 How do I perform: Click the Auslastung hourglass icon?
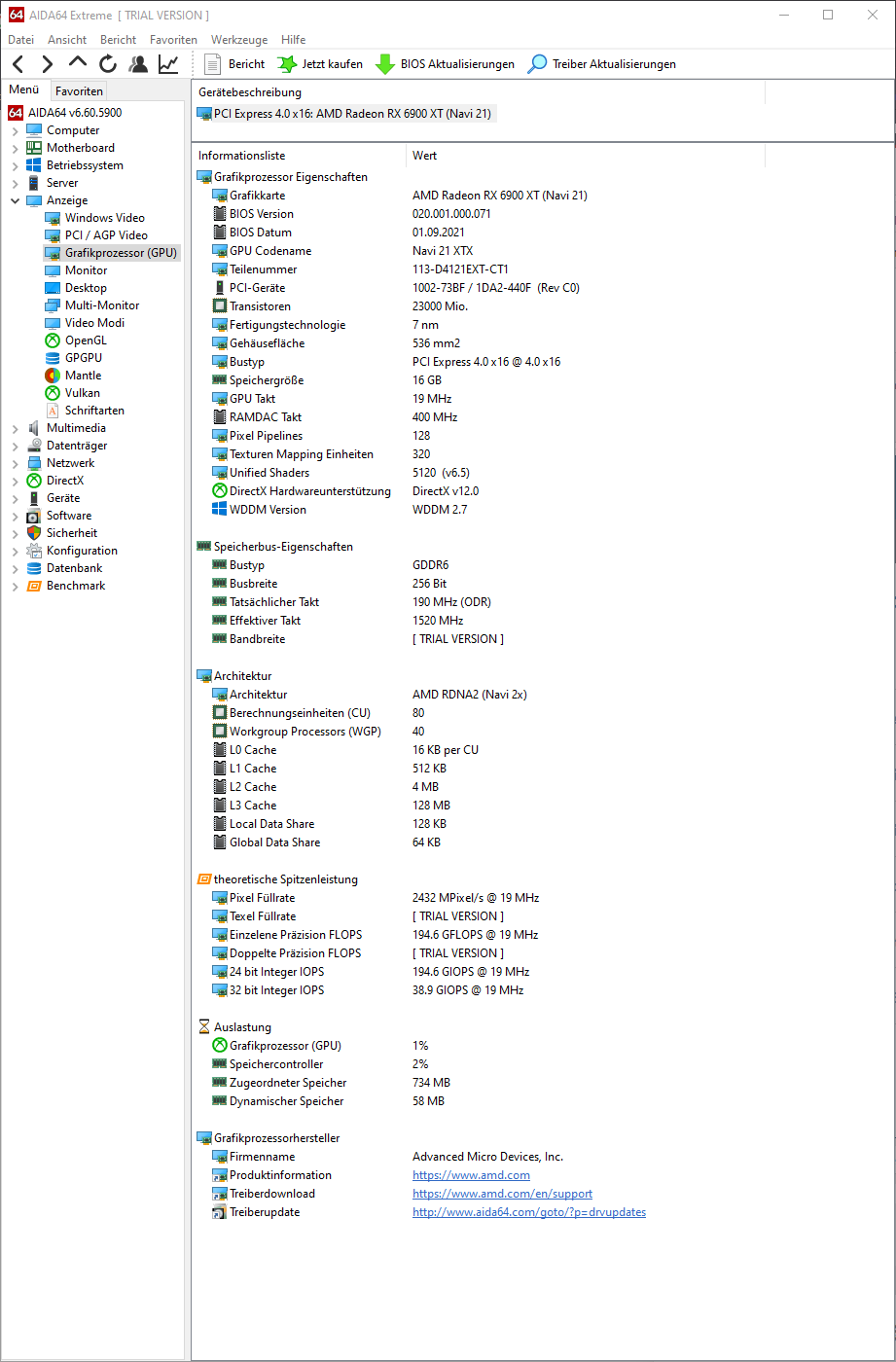pos(204,1027)
